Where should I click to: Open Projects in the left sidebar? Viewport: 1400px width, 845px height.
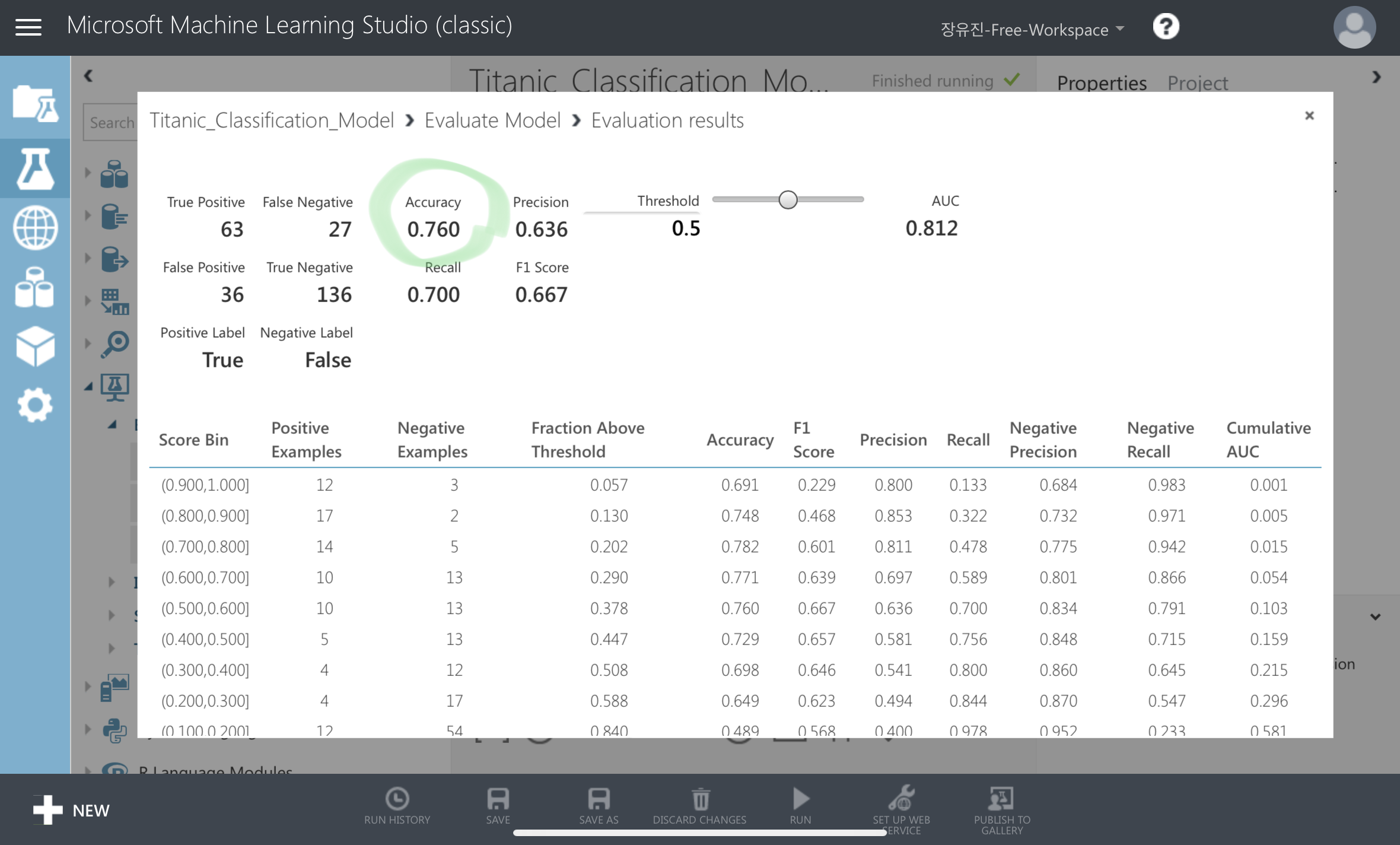(x=35, y=103)
